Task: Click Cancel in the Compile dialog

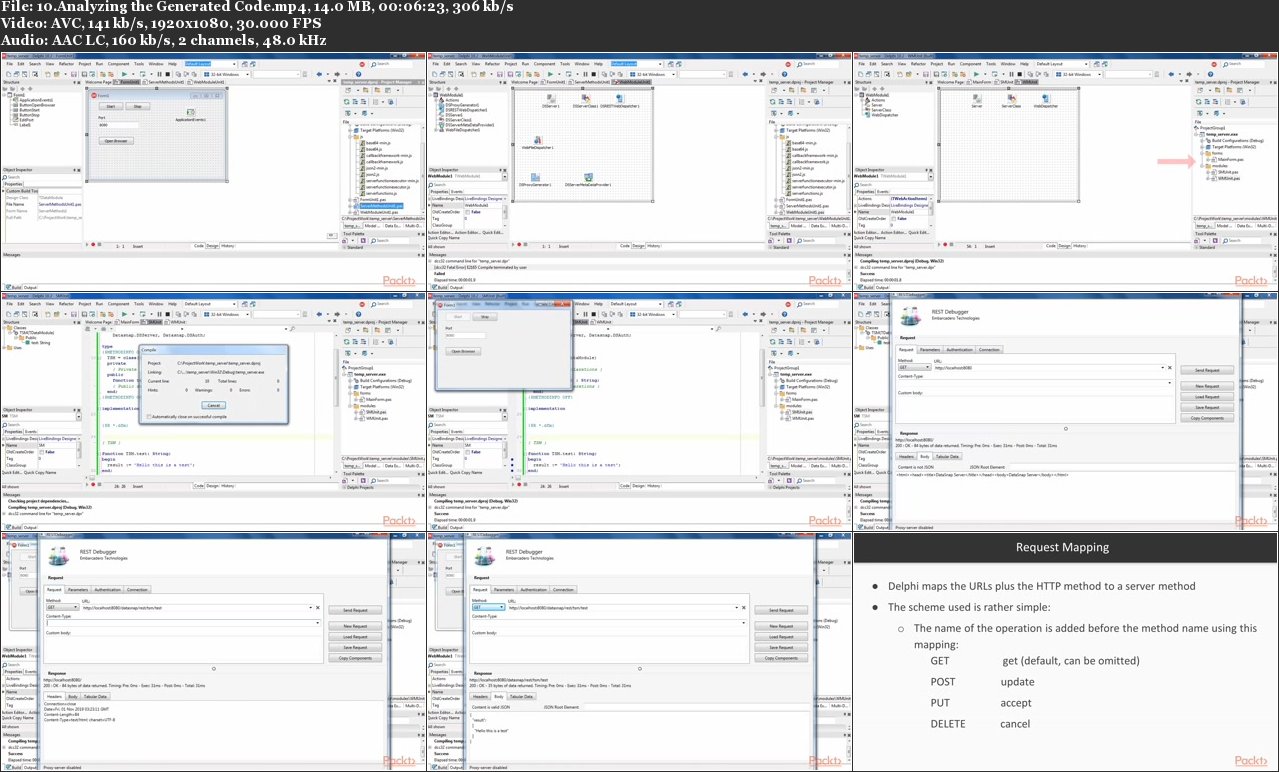Action: [x=214, y=405]
